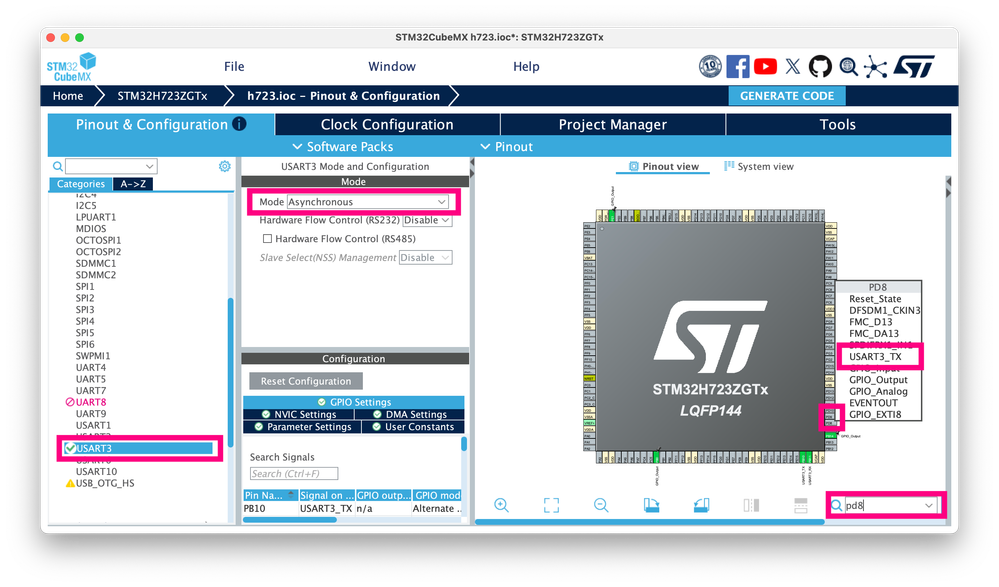Open the Facebook icon link
This screenshot has width=999, height=587.
(x=738, y=66)
